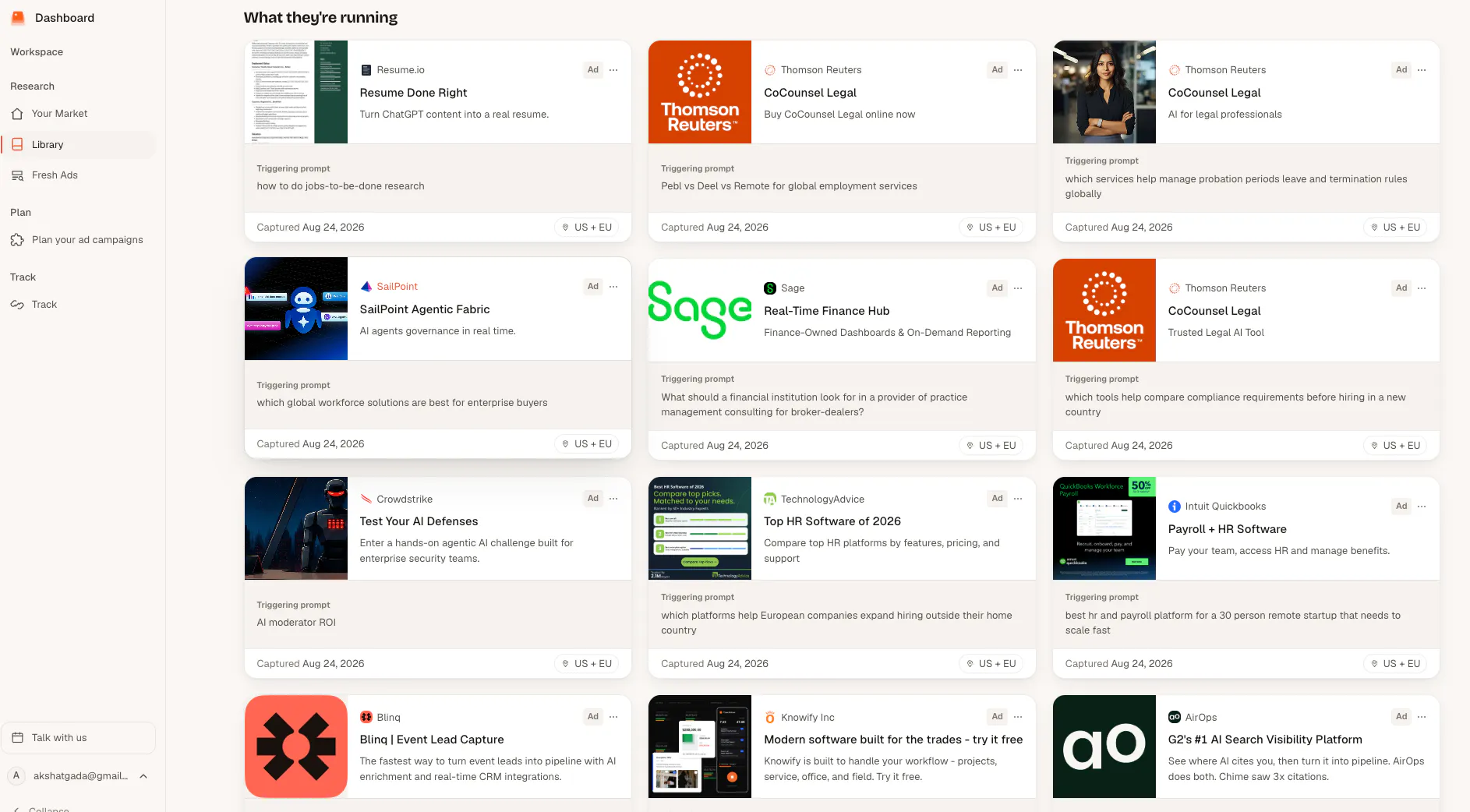This screenshot has height=812, width=1470.
Task: Open the Resume Done Right ad title
Action: tap(413, 93)
